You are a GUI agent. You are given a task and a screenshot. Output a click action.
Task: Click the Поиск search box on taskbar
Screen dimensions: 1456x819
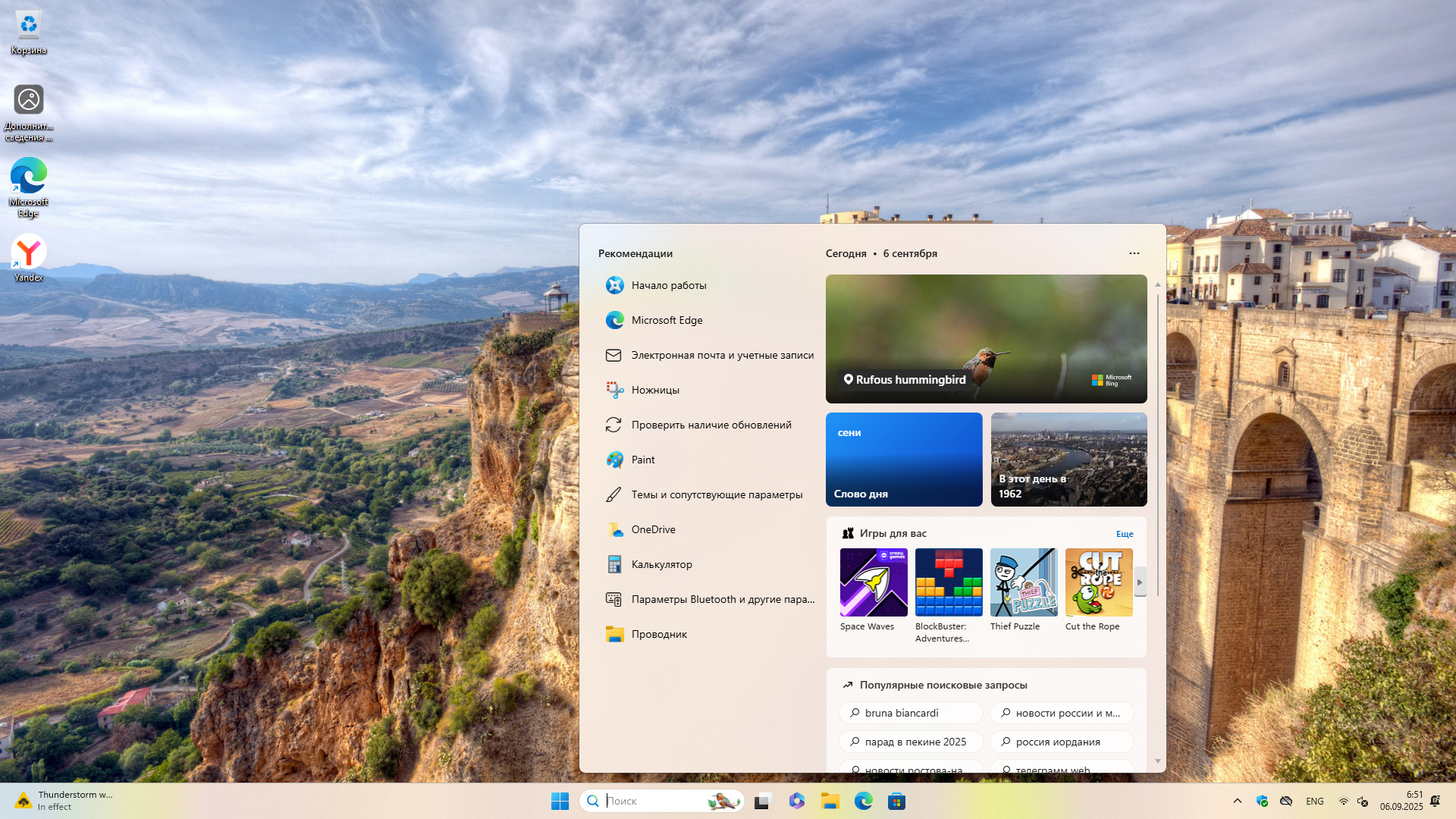click(x=652, y=801)
